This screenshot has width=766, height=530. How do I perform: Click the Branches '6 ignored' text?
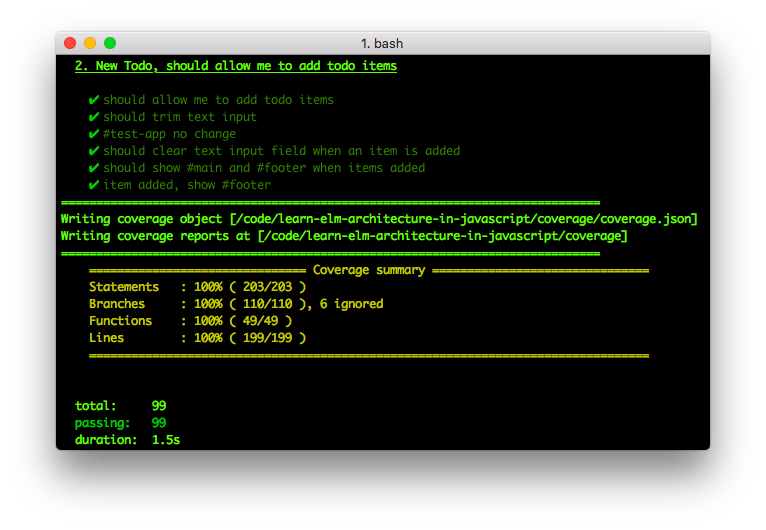(x=351, y=304)
